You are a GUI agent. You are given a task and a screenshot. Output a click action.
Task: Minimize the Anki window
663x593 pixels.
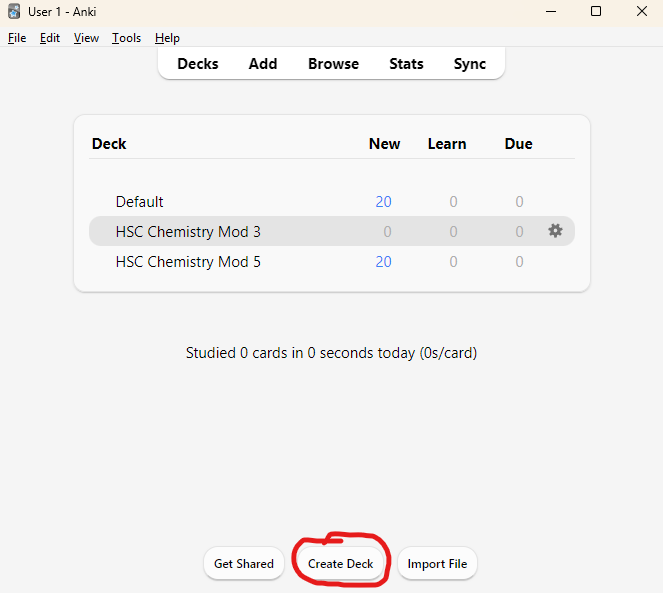pyautogui.click(x=551, y=11)
